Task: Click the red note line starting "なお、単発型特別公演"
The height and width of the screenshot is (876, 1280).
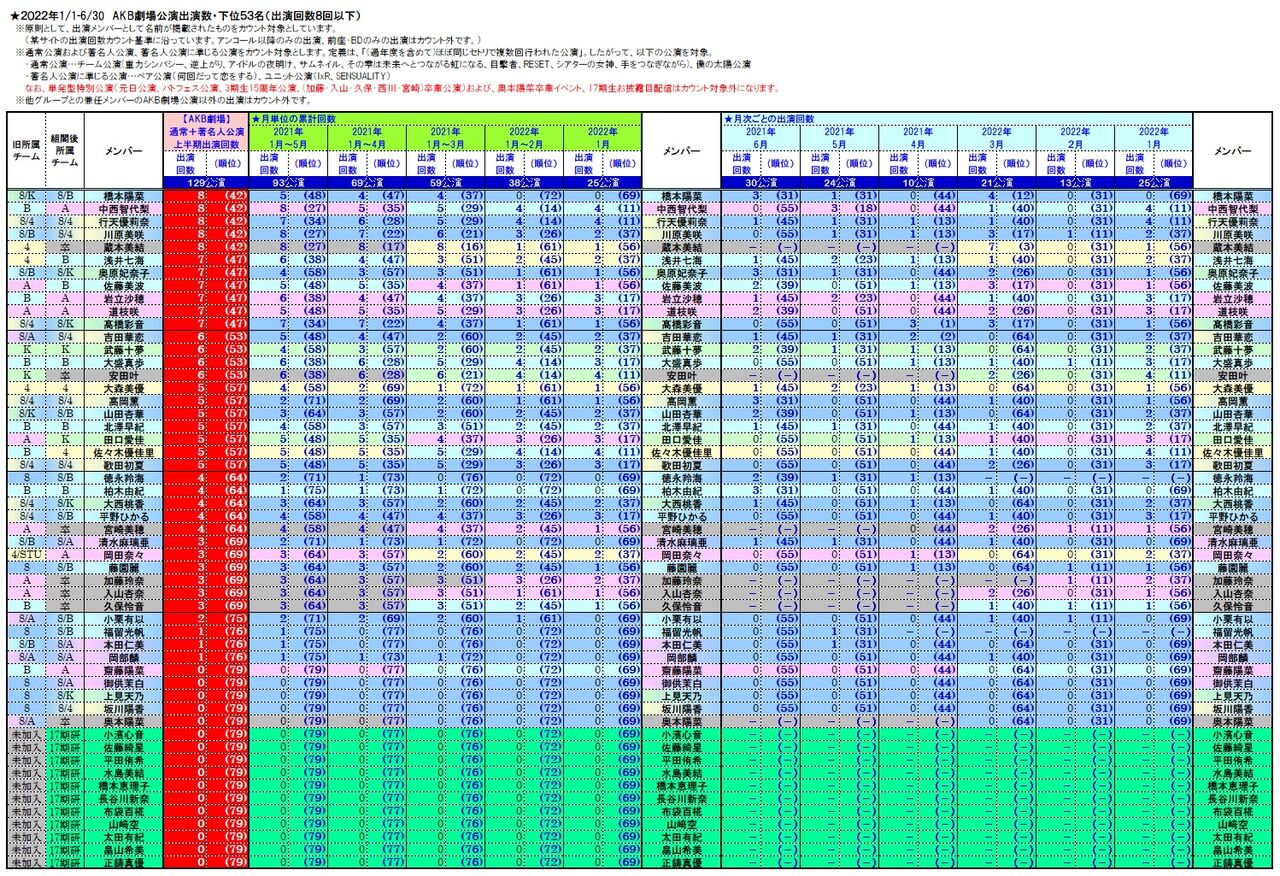Action: click(402, 89)
